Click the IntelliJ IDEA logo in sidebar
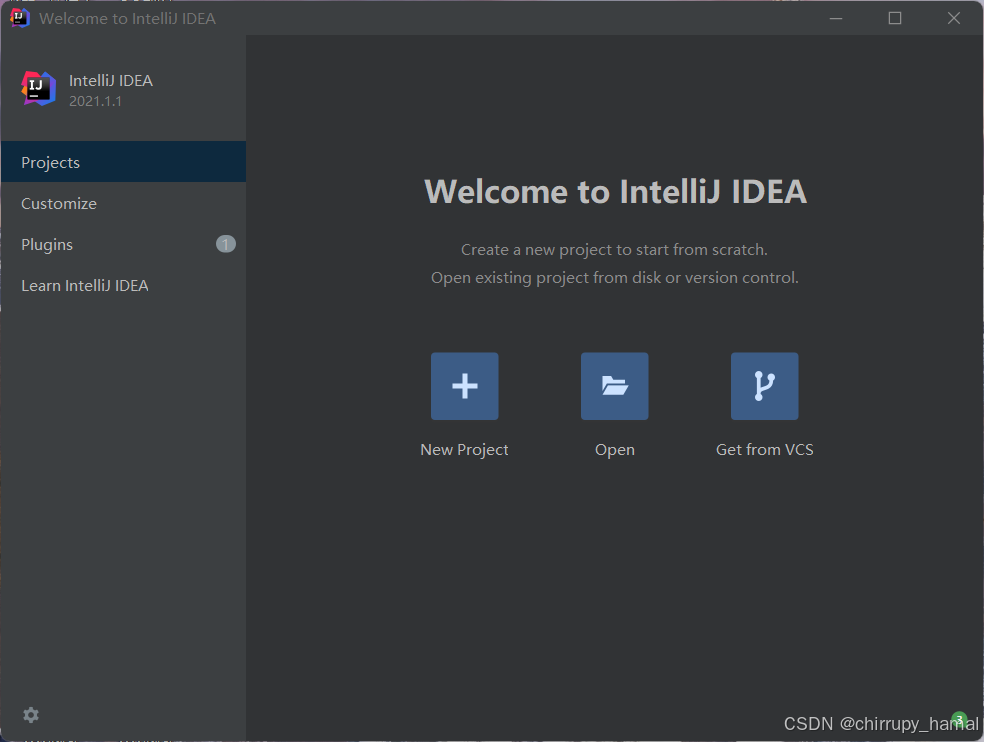984x742 pixels. pos(38,89)
